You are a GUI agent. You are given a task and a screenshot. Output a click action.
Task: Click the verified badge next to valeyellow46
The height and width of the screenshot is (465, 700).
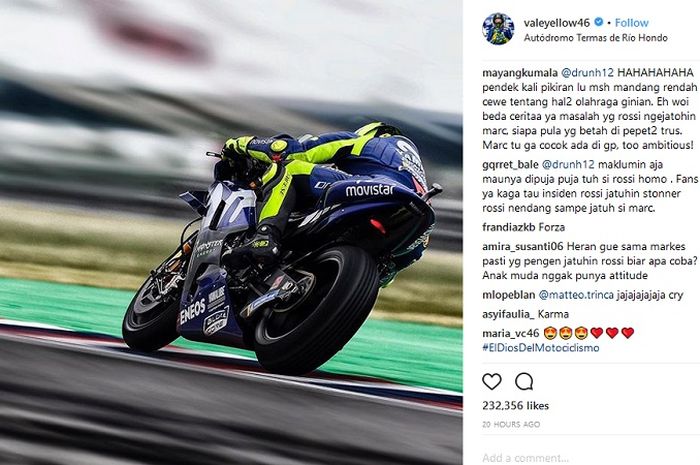pos(599,22)
